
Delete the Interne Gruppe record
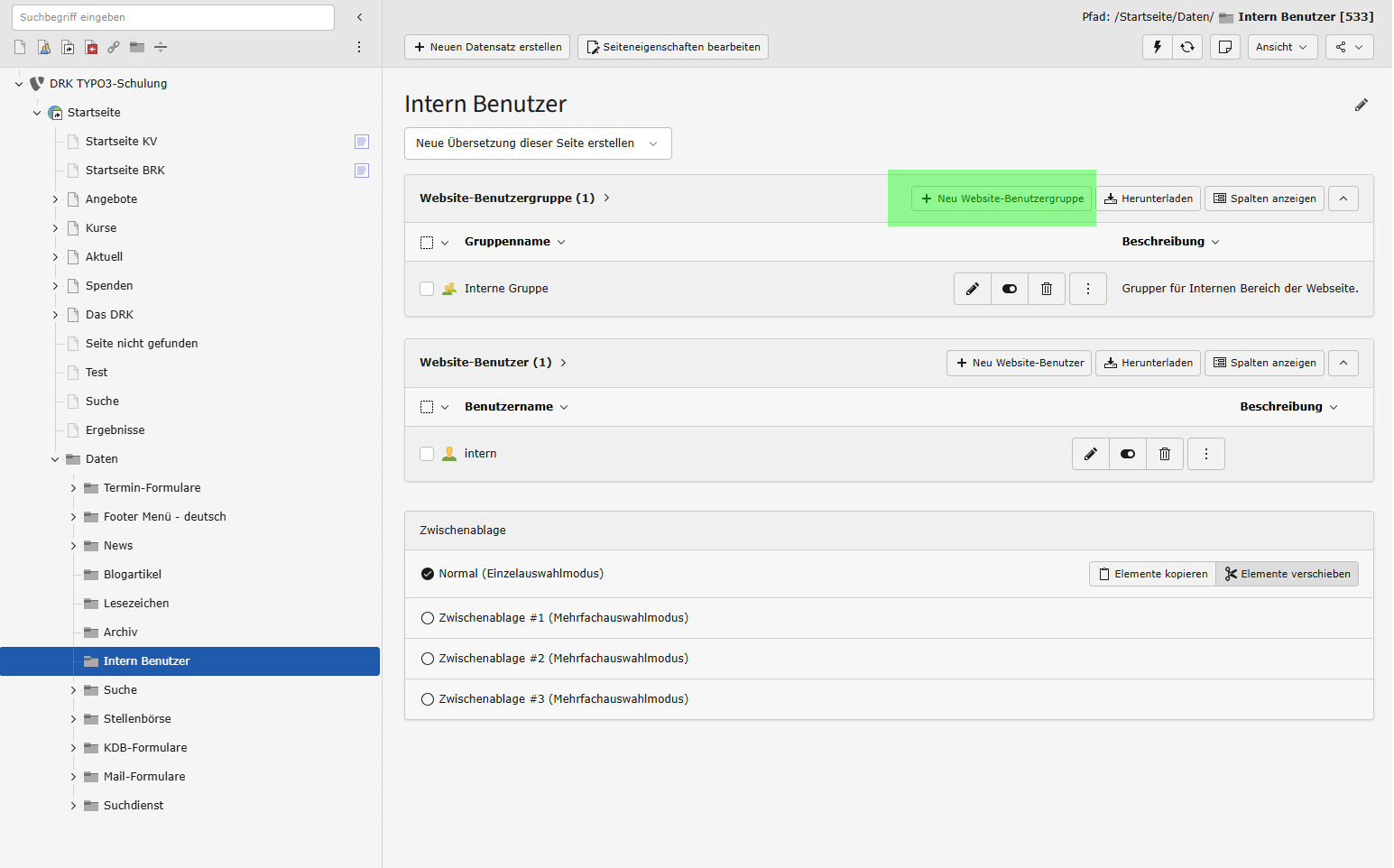tap(1047, 289)
